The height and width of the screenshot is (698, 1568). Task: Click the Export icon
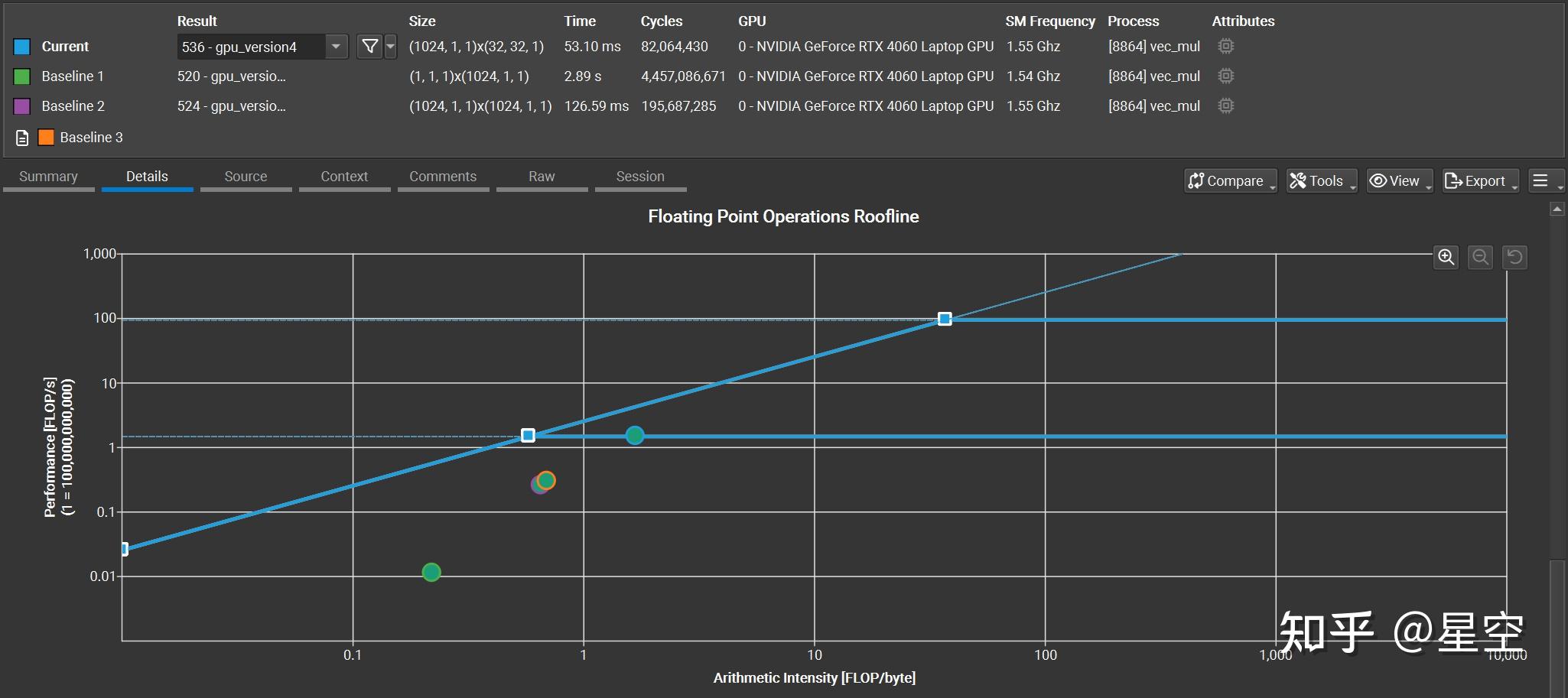(1453, 180)
